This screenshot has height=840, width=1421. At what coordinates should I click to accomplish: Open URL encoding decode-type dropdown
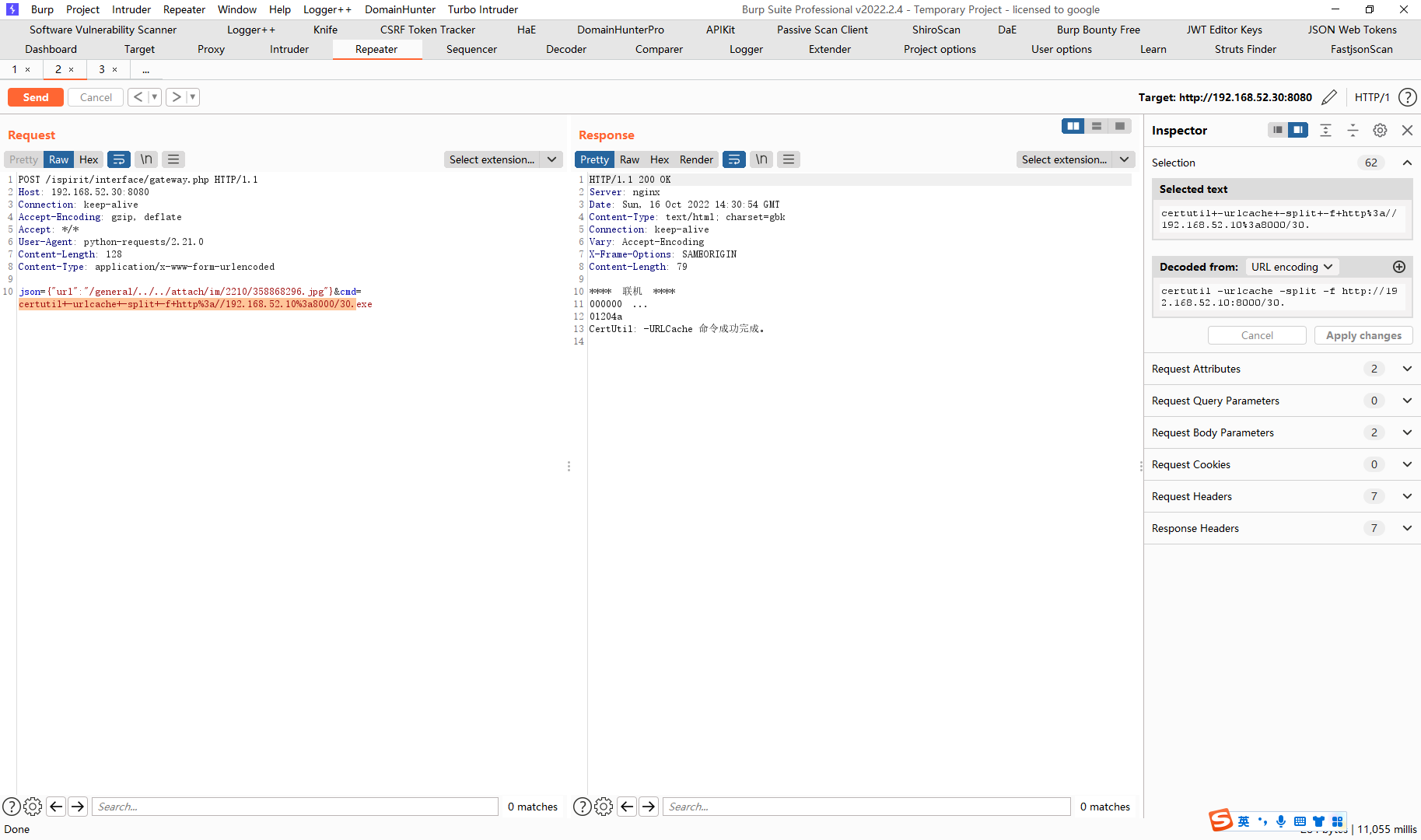coord(1292,267)
